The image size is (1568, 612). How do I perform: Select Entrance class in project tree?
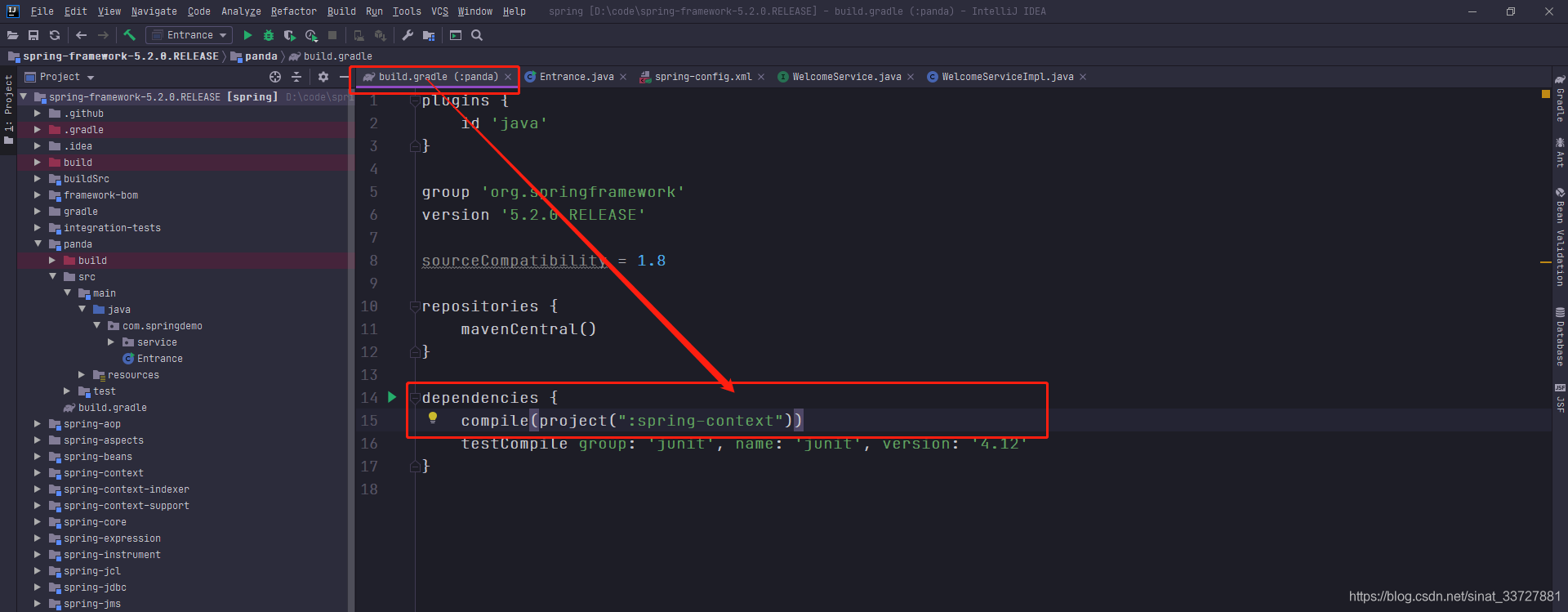(159, 359)
